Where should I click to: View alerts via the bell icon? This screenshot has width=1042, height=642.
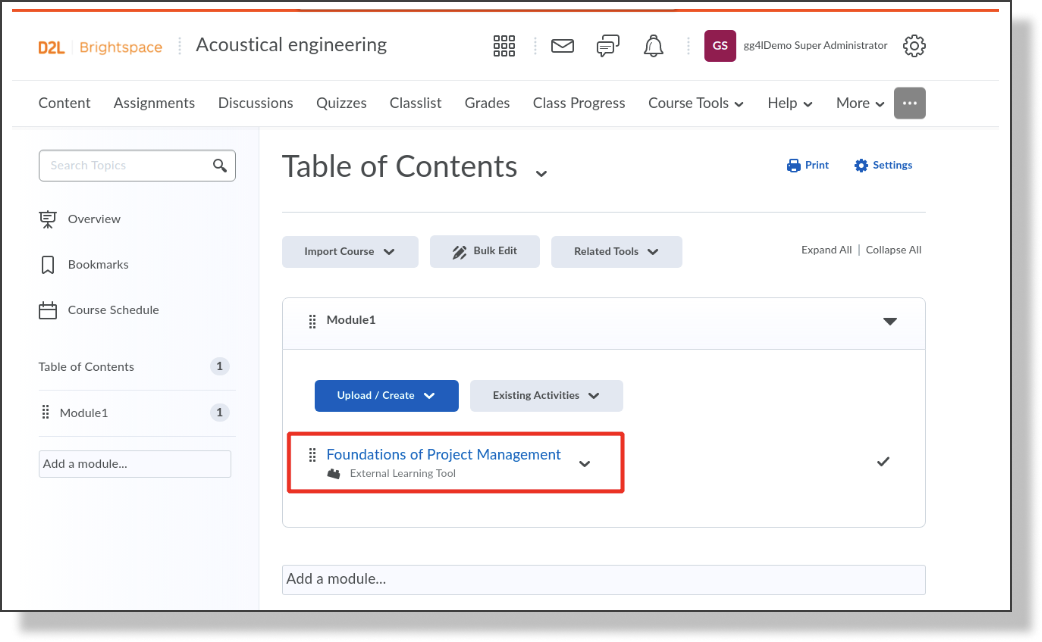(x=654, y=45)
